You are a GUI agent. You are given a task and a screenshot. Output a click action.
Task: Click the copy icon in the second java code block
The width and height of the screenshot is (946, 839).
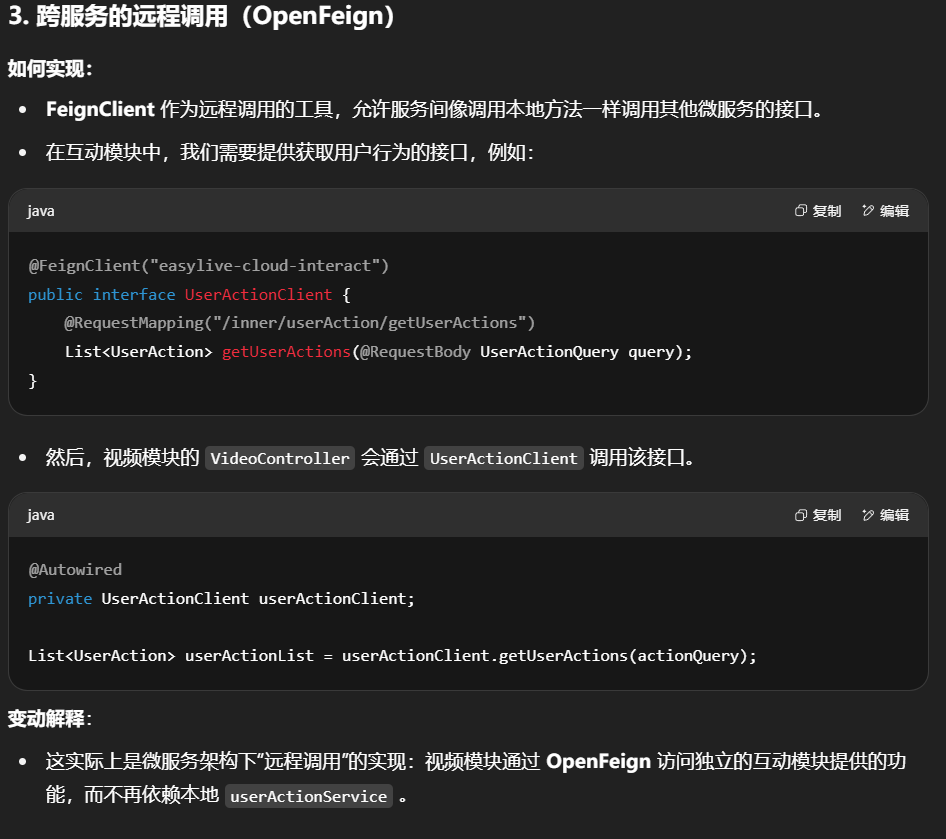pyautogui.click(x=801, y=515)
